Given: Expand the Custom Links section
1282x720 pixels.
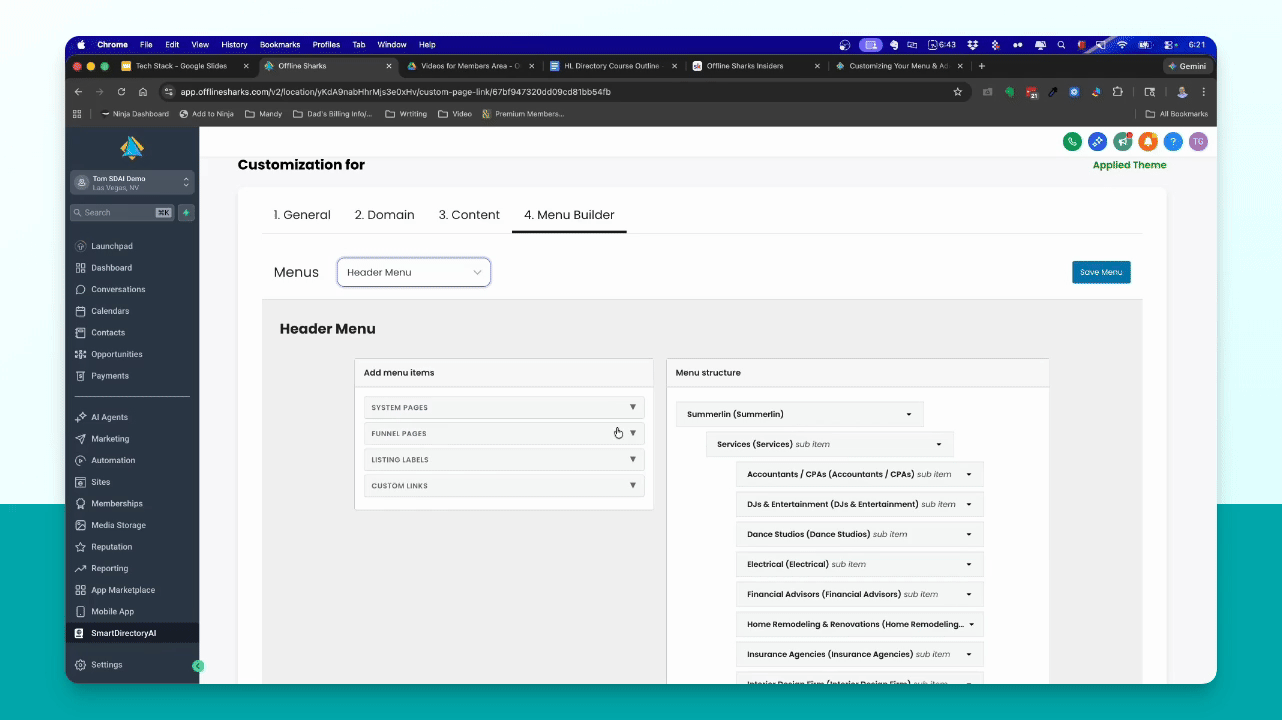Looking at the screenshot, I should [x=504, y=485].
